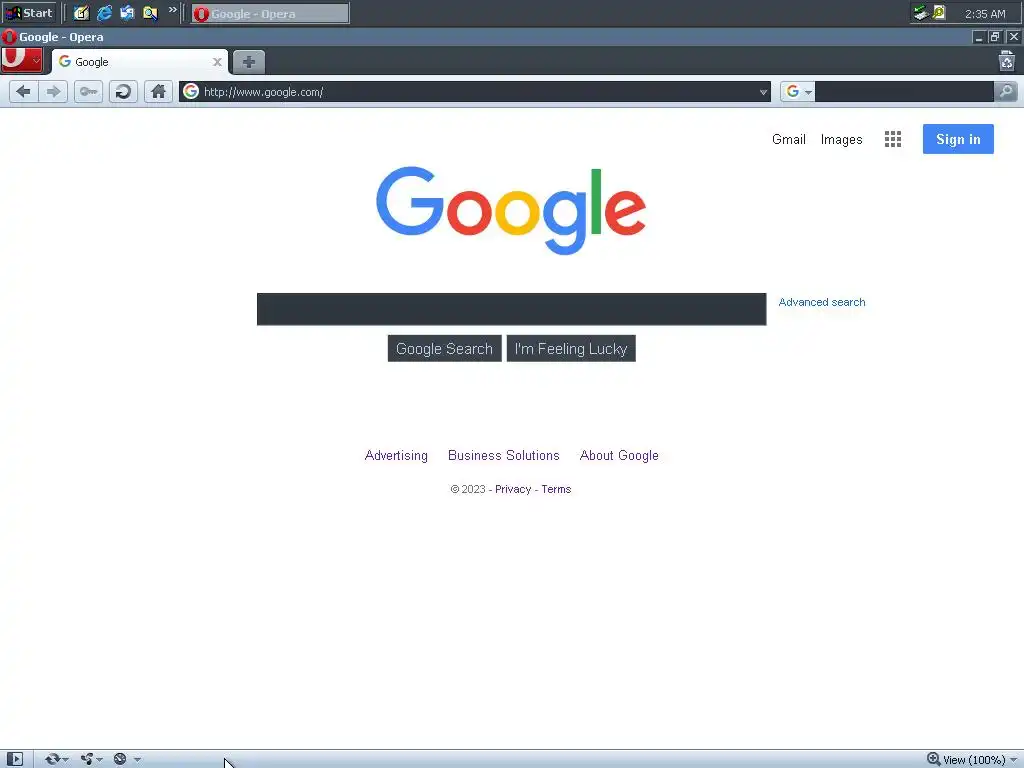1024x768 pixels.
Task: Open a new tab with the plus button
Action: (249, 62)
